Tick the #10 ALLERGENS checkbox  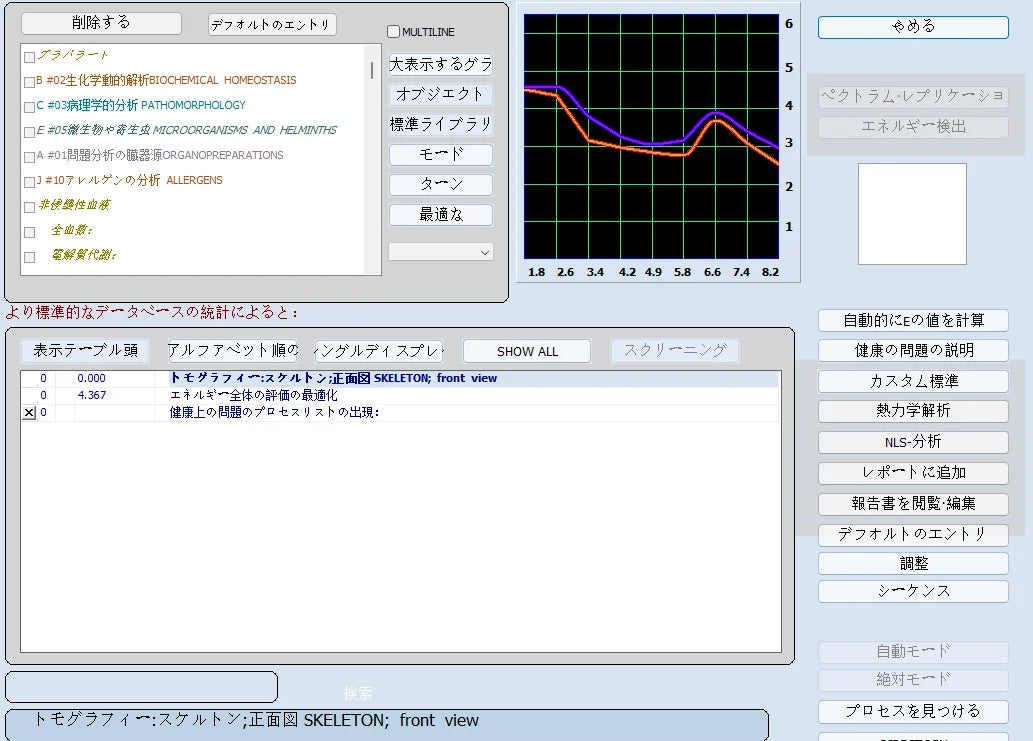click(29, 181)
